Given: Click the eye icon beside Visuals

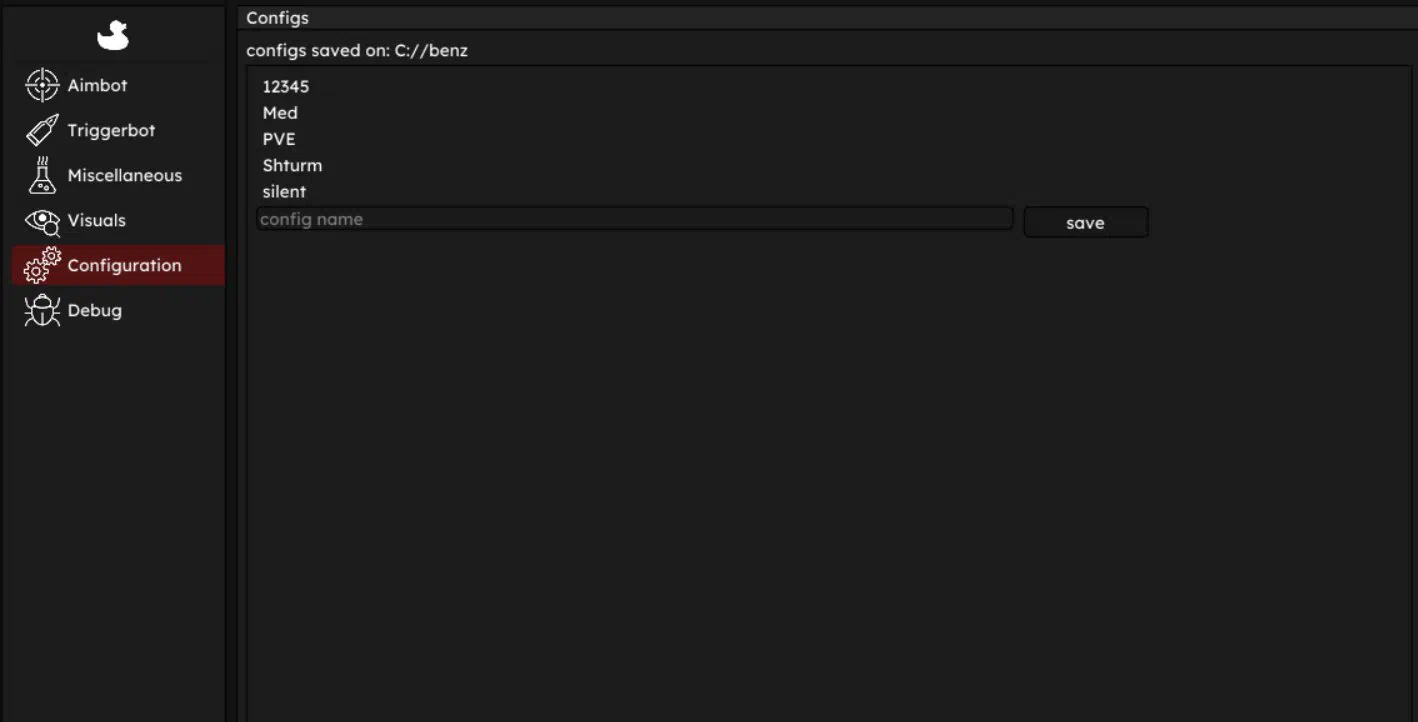Looking at the screenshot, I should pyautogui.click(x=42, y=221).
